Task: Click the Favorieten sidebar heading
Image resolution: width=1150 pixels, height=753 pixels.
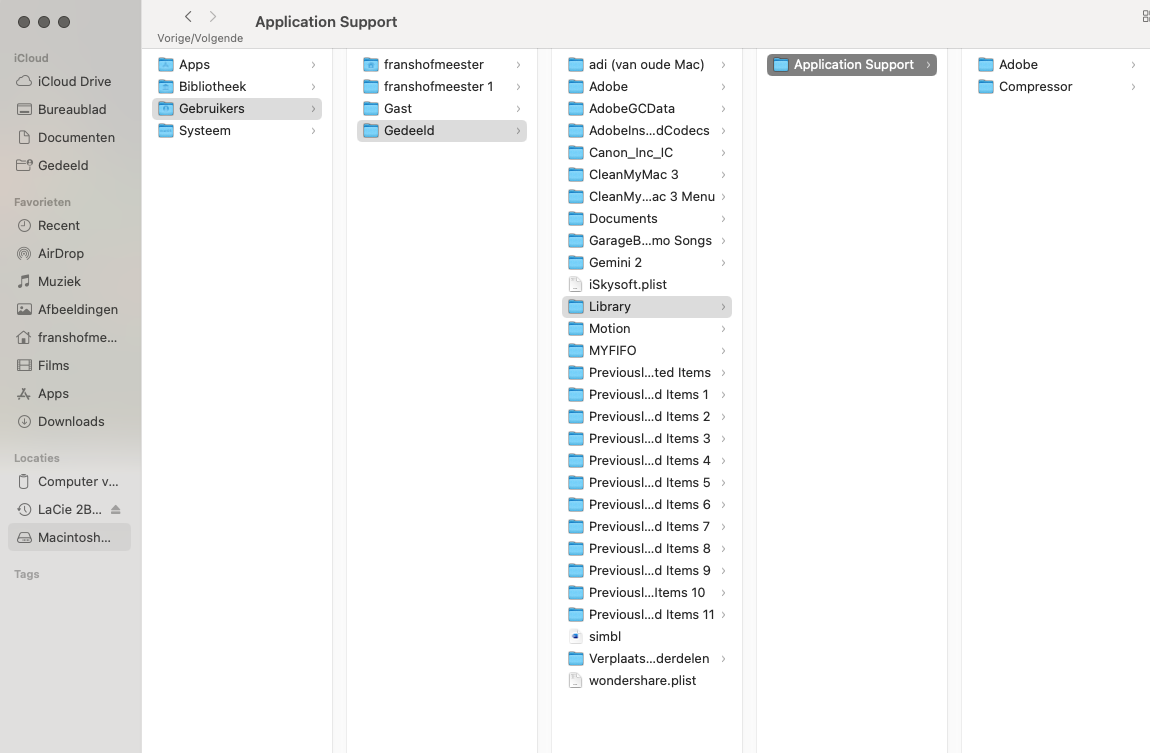Action: click(x=43, y=202)
